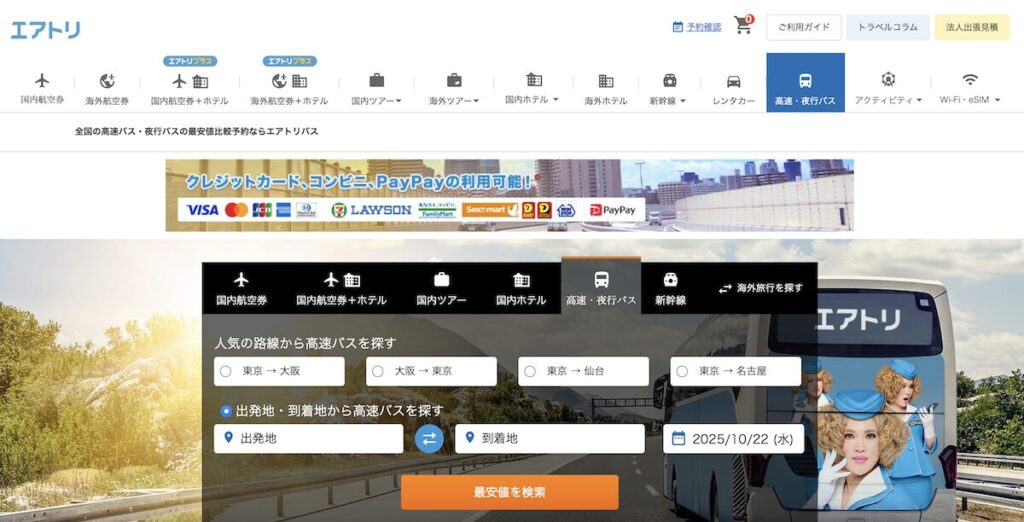Click the エアトリ logo
Image resolution: width=1024 pixels, height=522 pixels.
coord(46,30)
